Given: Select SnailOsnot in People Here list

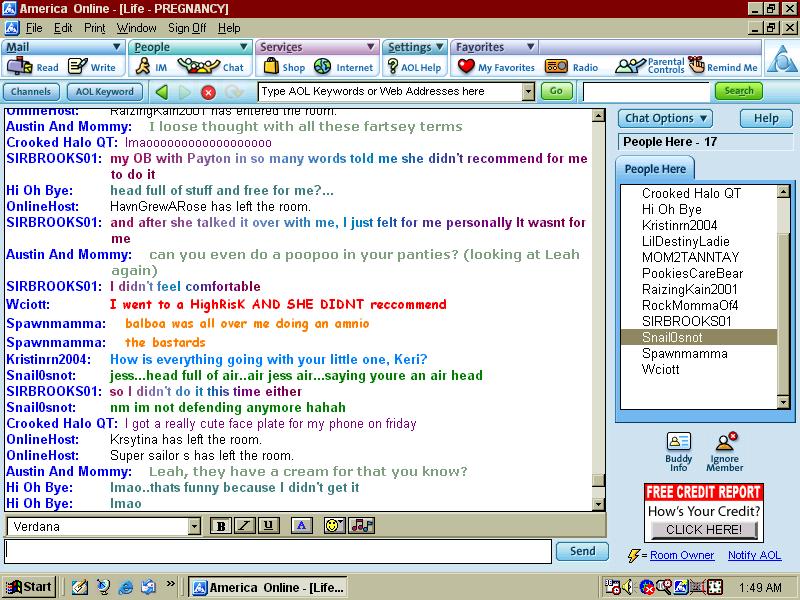Looking at the screenshot, I should 699,337.
